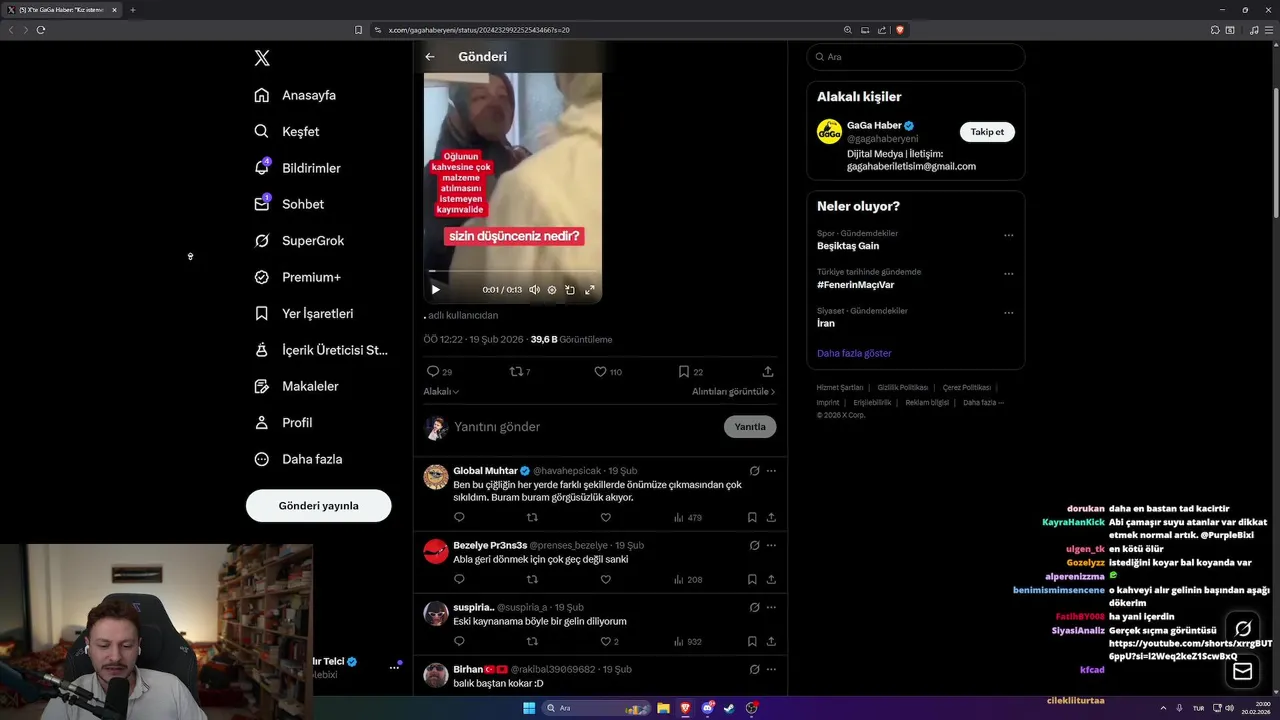Open more options for Beşiktaş Gain trend
This screenshot has height=720, width=1280.
pyautogui.click(x=1008, y=236)
